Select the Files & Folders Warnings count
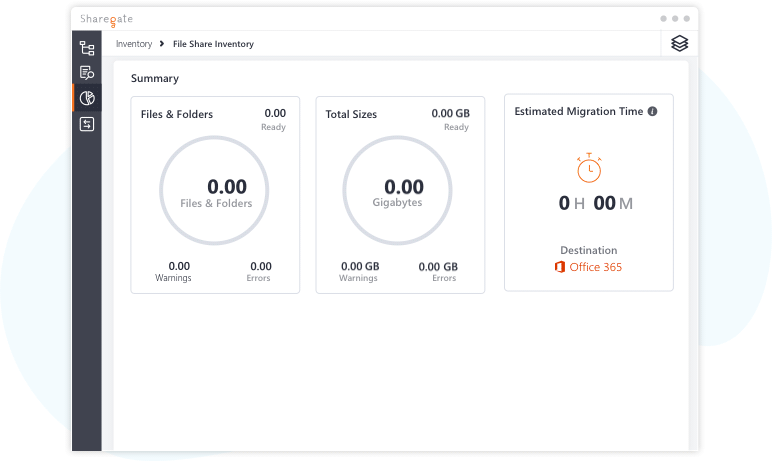Screen dimensions: 772x461 coord(179,266)
